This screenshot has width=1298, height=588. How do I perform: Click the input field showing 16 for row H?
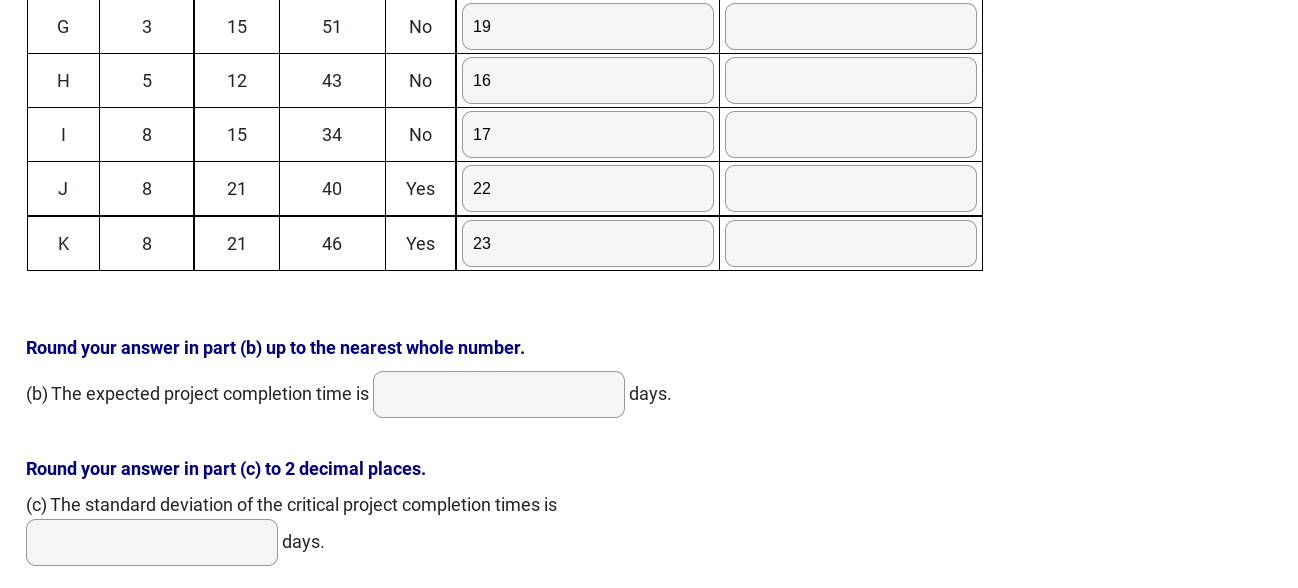tap(588, 80)
